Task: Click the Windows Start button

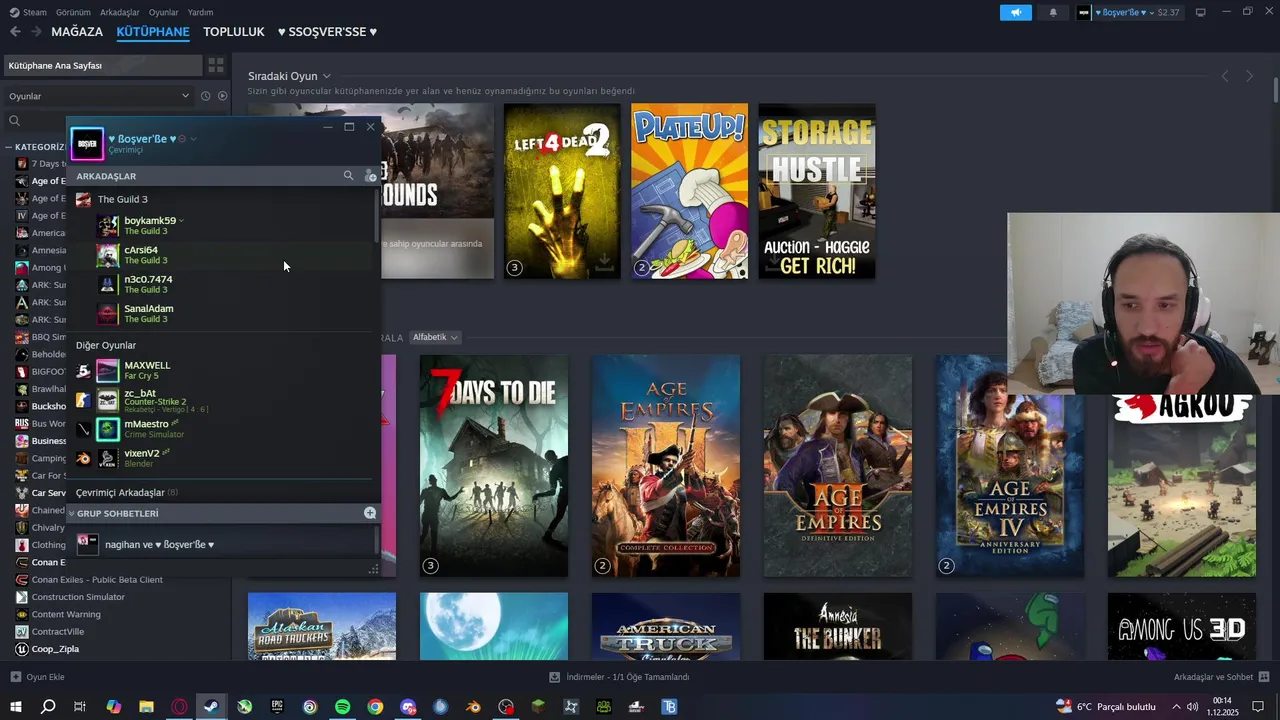Action: tap(16, 707)
